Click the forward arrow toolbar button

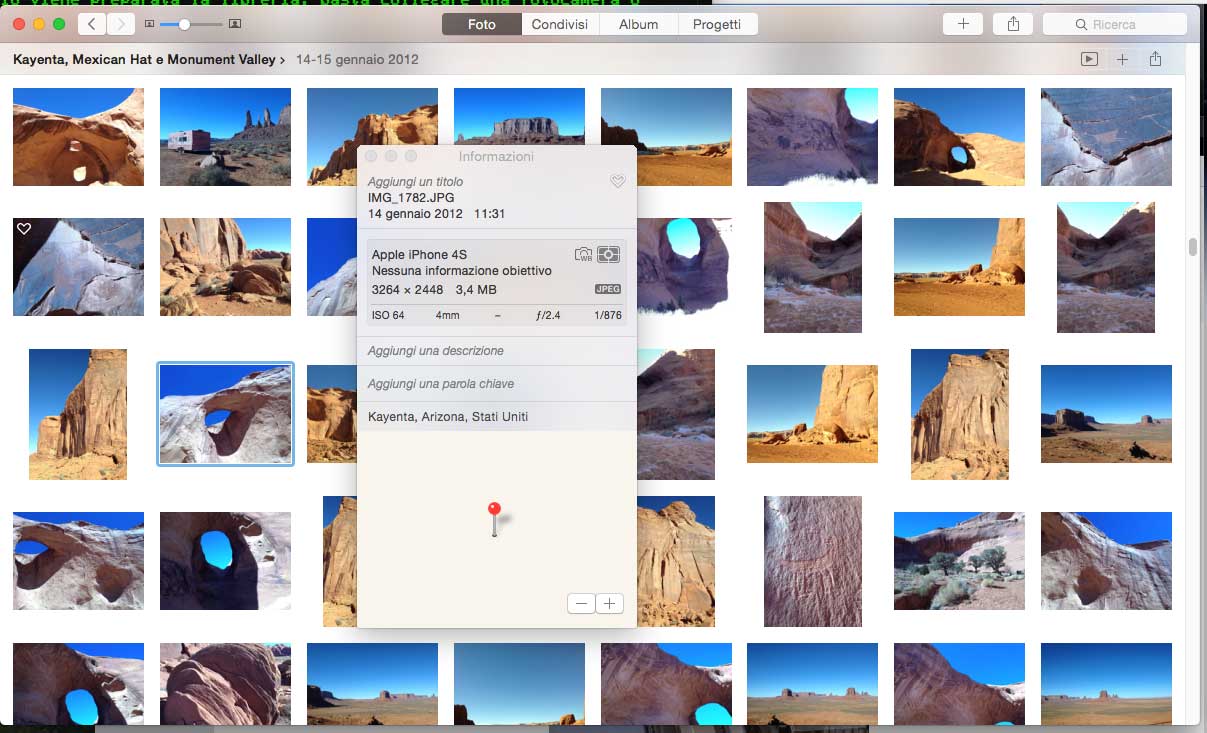tap(120, 24)
